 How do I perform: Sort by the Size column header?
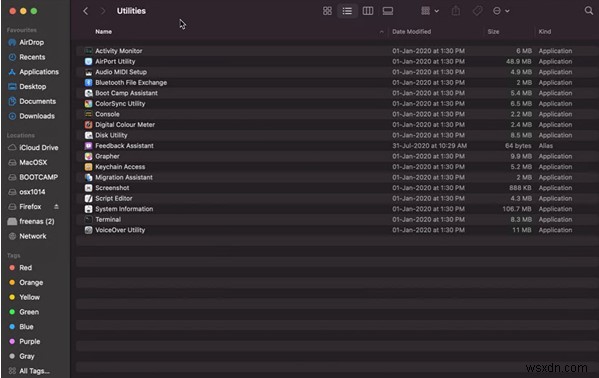click(493, 32)
